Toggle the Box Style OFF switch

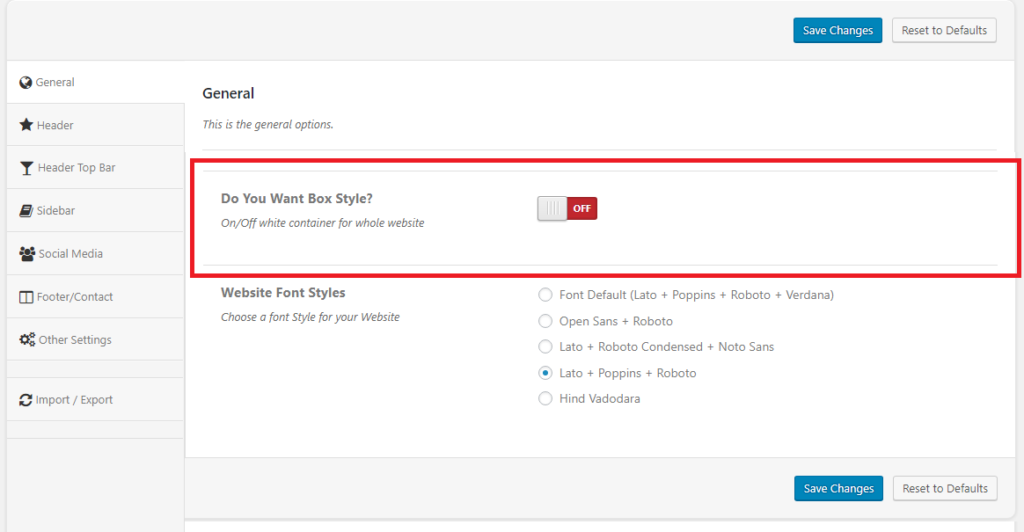567,208
